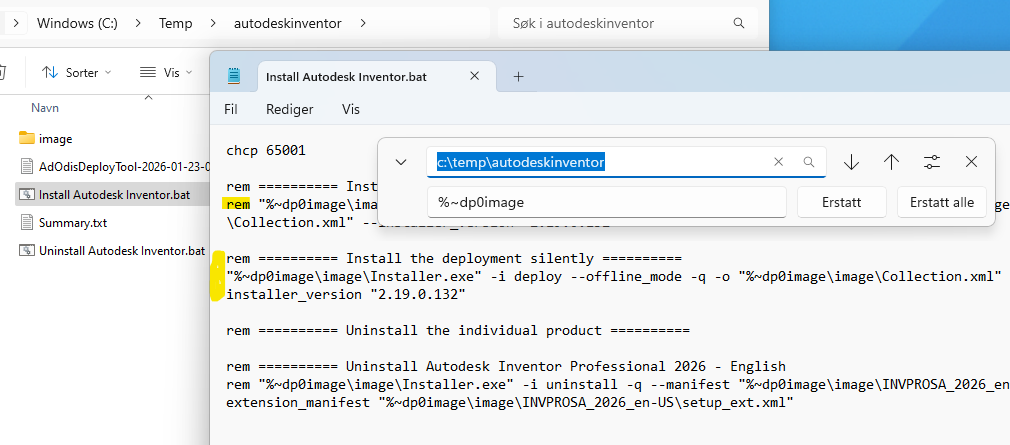The height and width of the screenshot is (445, 1010).
Task: Open the search options sliders icon
Action: (x=931, y=162)
